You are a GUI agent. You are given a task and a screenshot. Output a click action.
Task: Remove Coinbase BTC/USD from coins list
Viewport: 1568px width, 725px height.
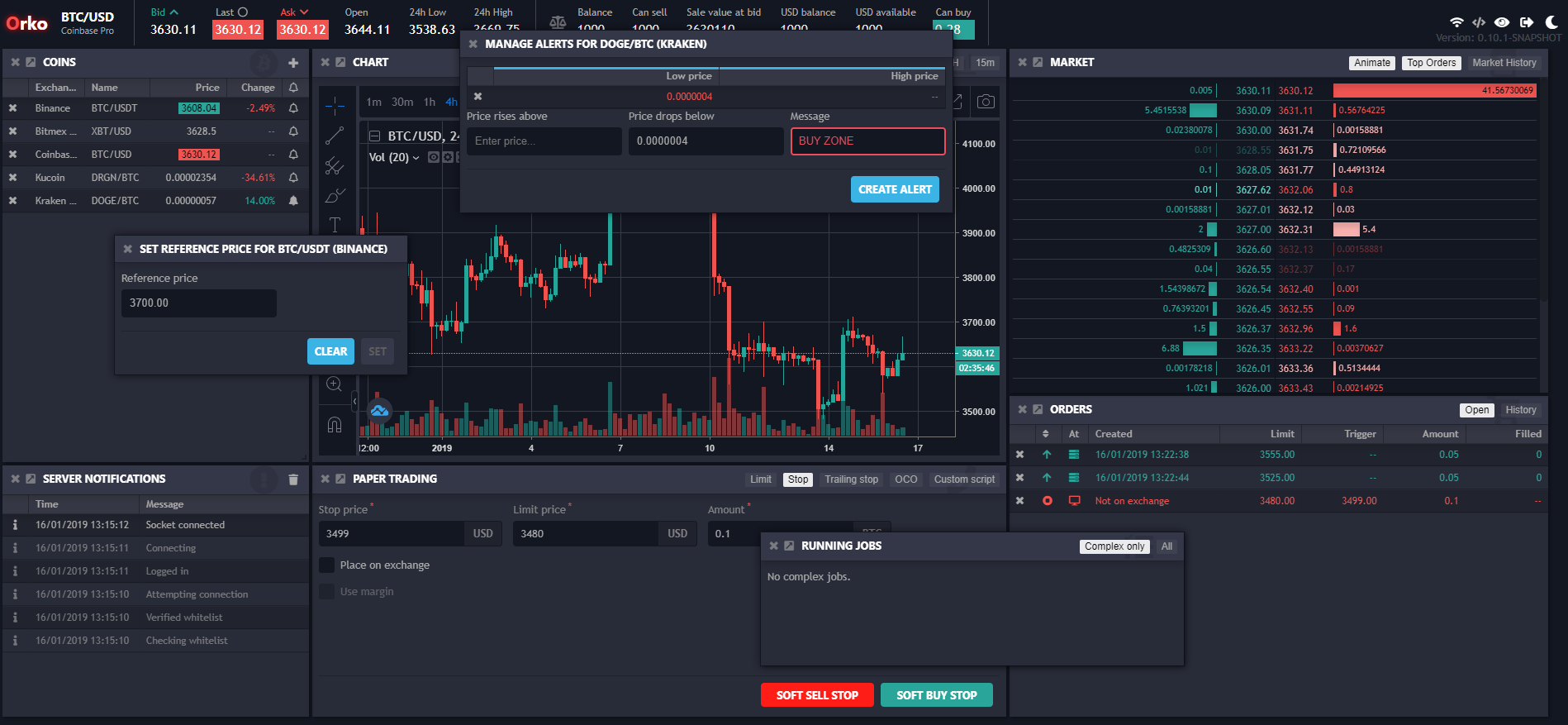(x=13, y=155)
